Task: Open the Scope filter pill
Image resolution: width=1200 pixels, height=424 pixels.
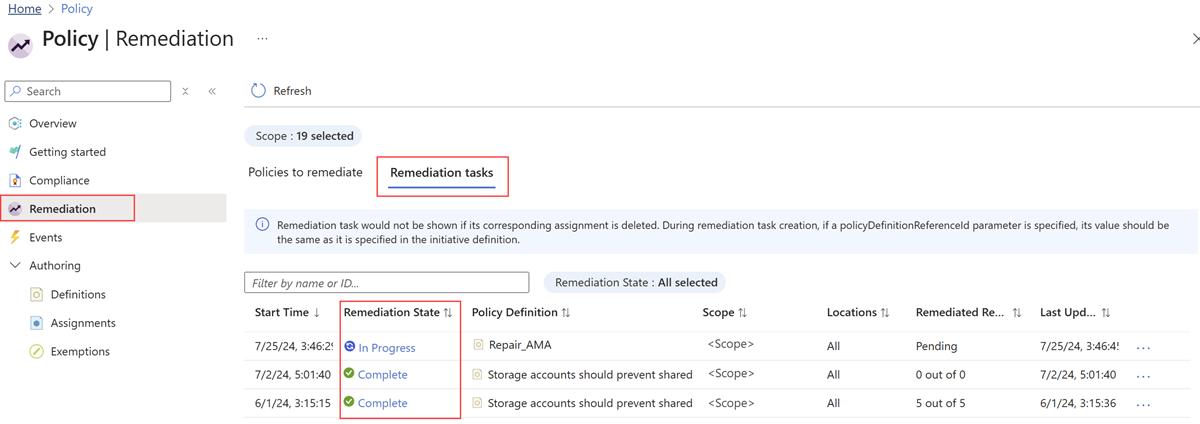Action: click(x=304, y=136)
